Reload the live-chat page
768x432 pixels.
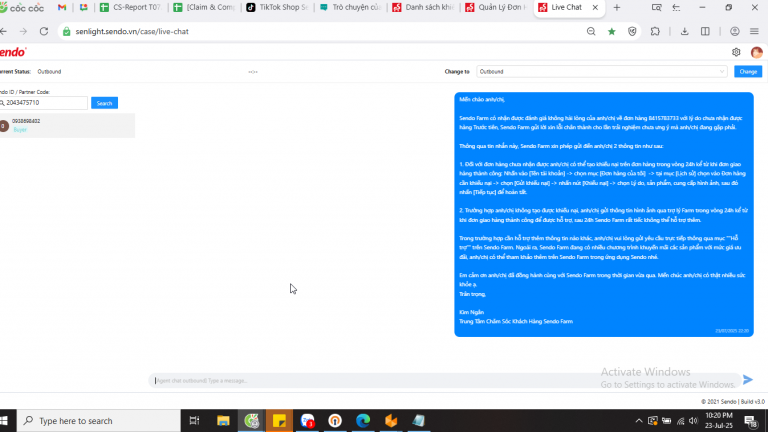[x=44, y=31]
